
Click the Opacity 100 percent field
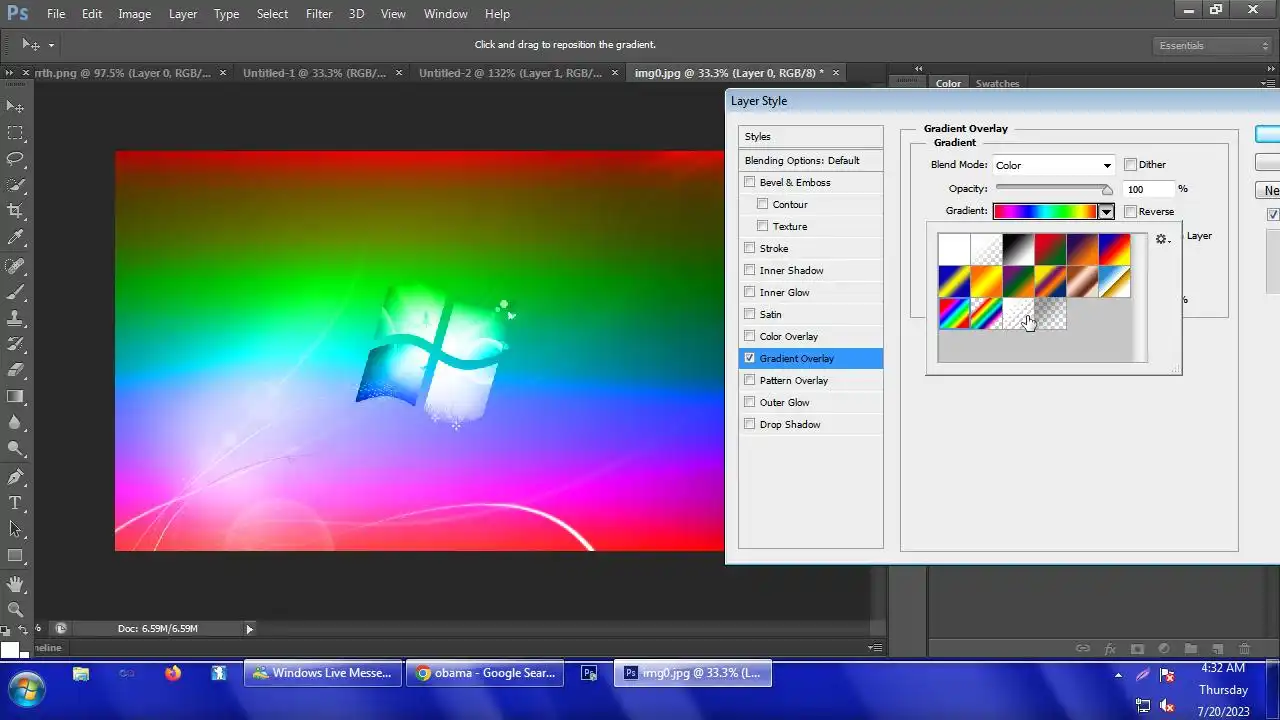(x=1150, y=189)
